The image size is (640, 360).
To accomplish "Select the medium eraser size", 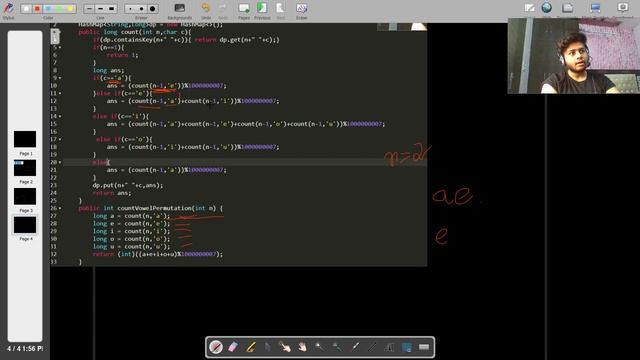I will (141, 9).
